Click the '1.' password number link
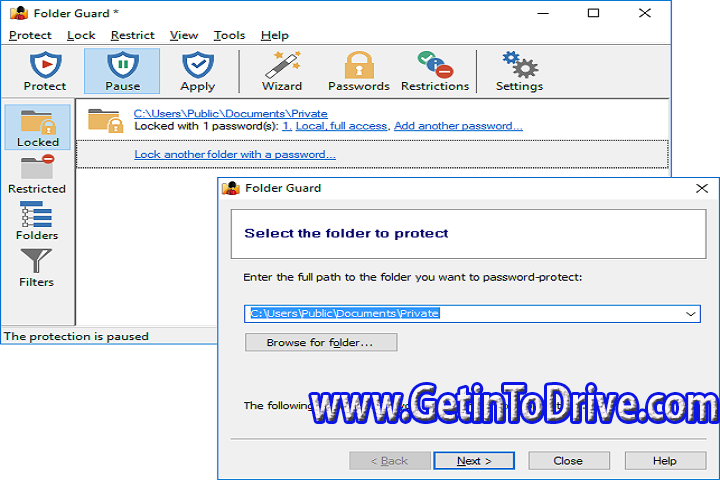Screen dimensions: 720x480 (x=287, y=126)
